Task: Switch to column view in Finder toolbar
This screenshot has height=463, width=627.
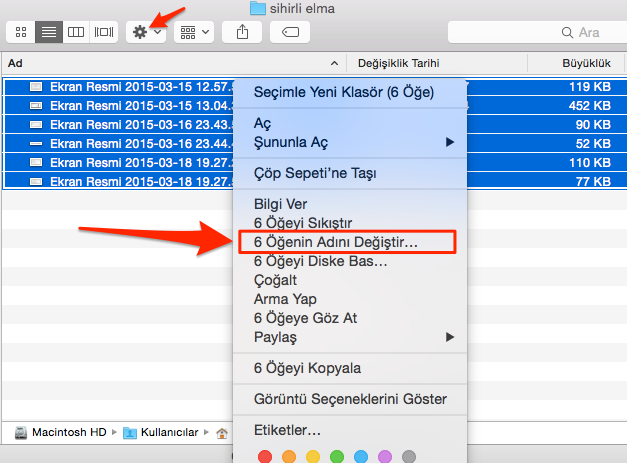Action: point(75,32)
